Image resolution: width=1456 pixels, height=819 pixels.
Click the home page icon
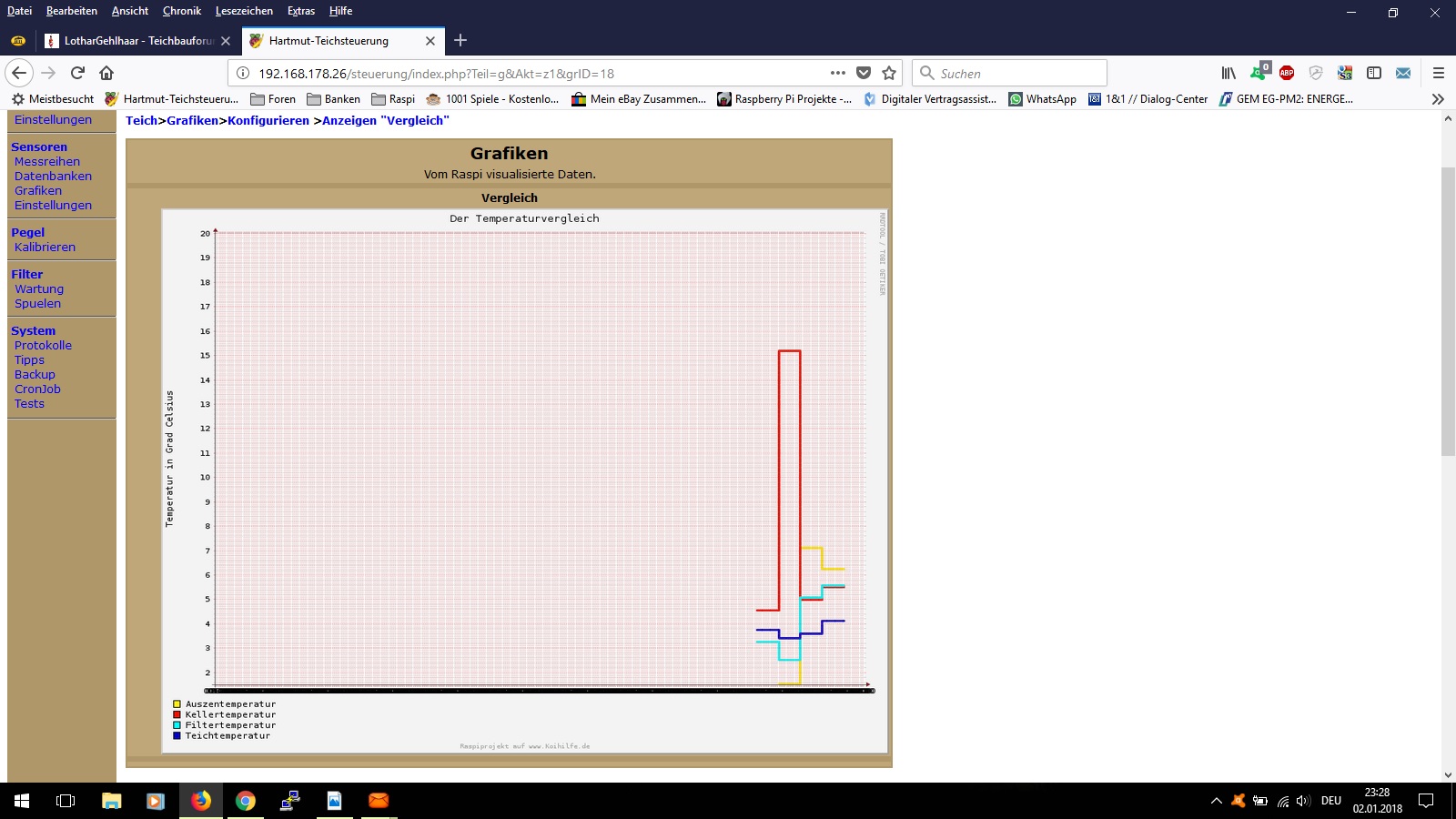(106, 73)
